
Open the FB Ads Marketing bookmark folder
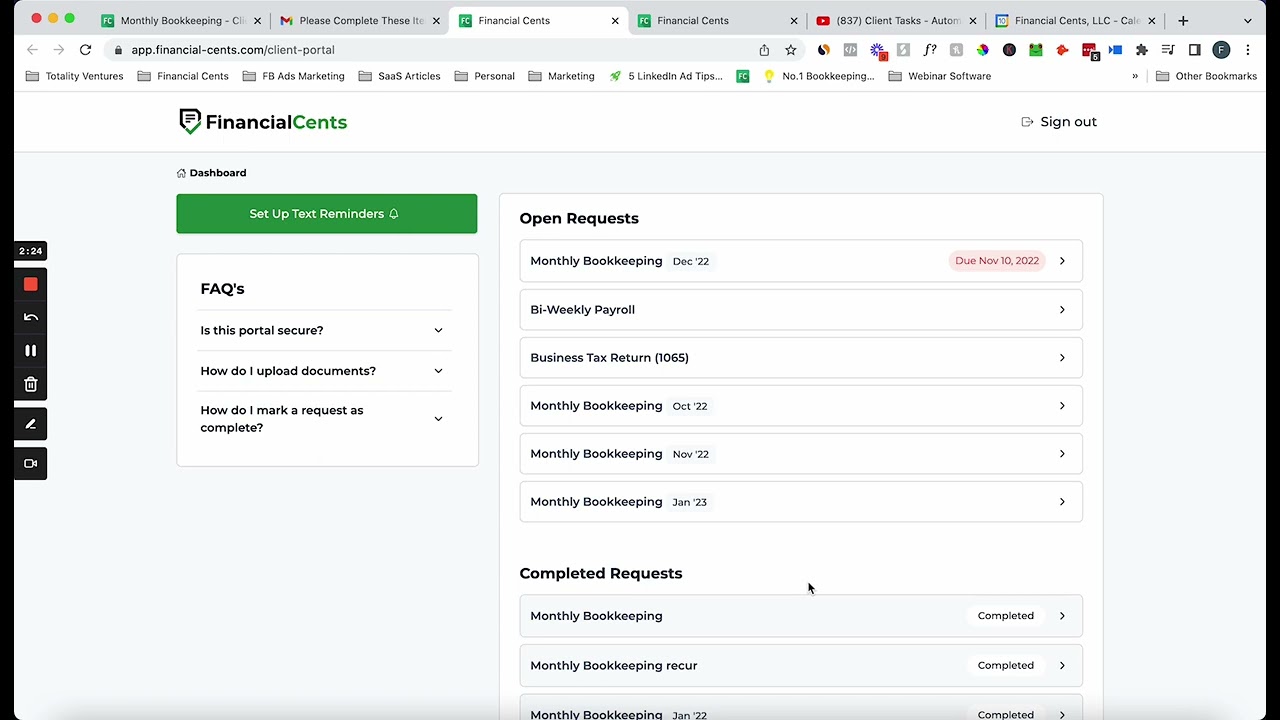point(293,76)
